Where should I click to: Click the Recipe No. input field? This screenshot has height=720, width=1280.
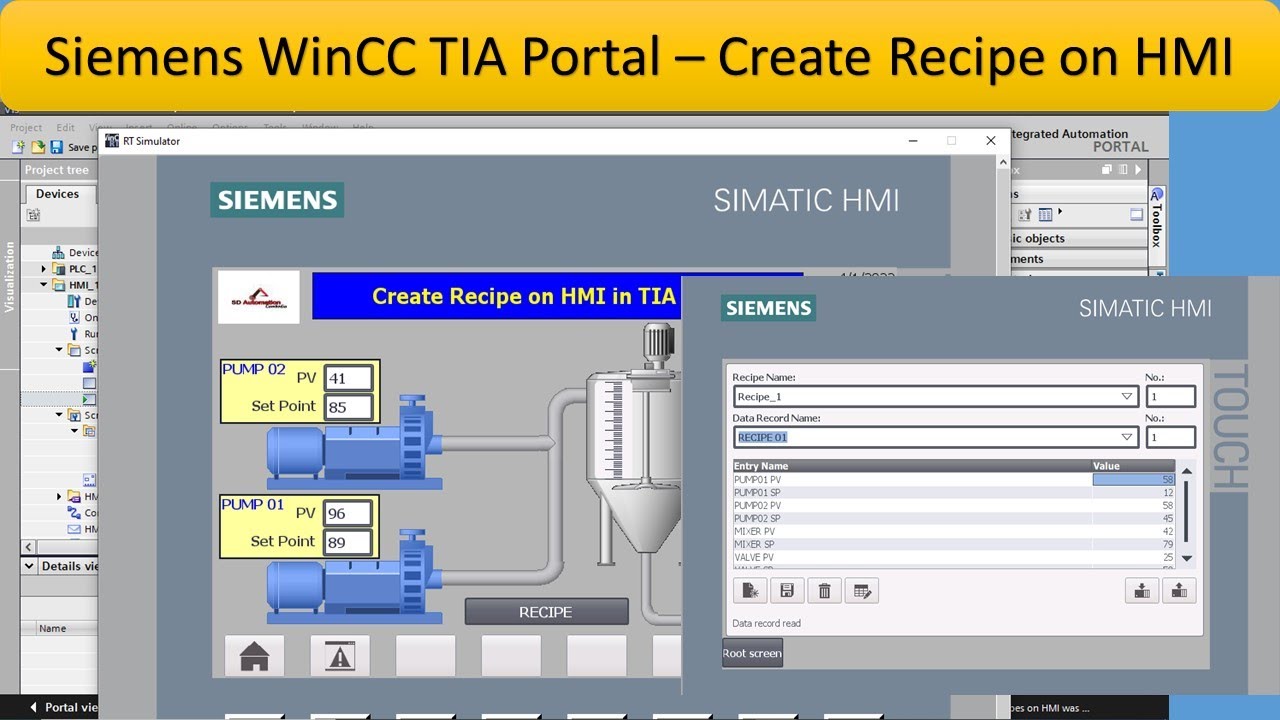(x=1170, y=397)
